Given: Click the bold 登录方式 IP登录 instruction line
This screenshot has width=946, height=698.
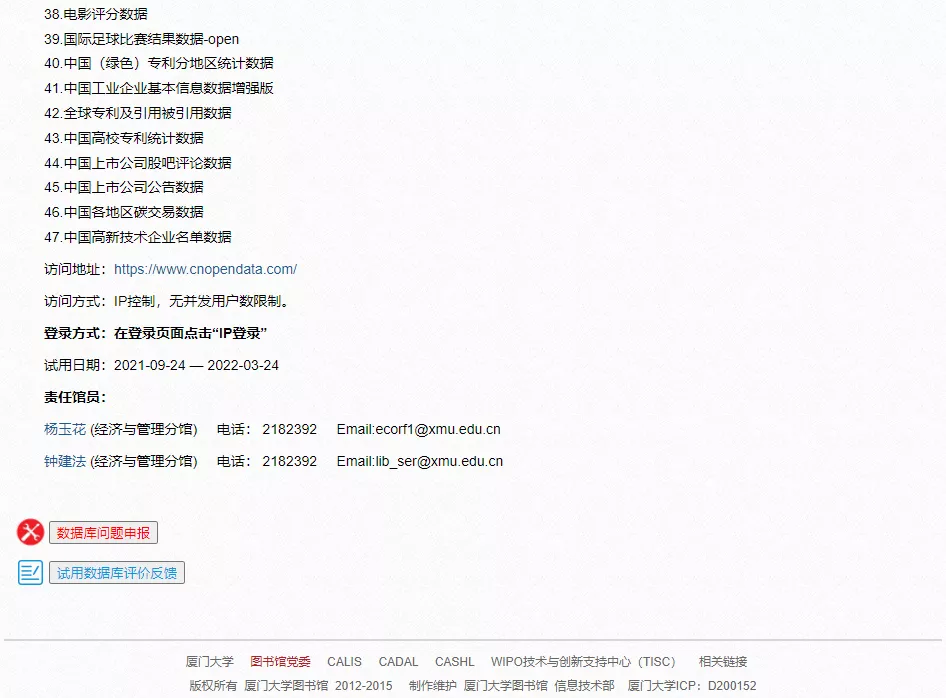Looking at the screenshot, I should (x=156, y=333).
